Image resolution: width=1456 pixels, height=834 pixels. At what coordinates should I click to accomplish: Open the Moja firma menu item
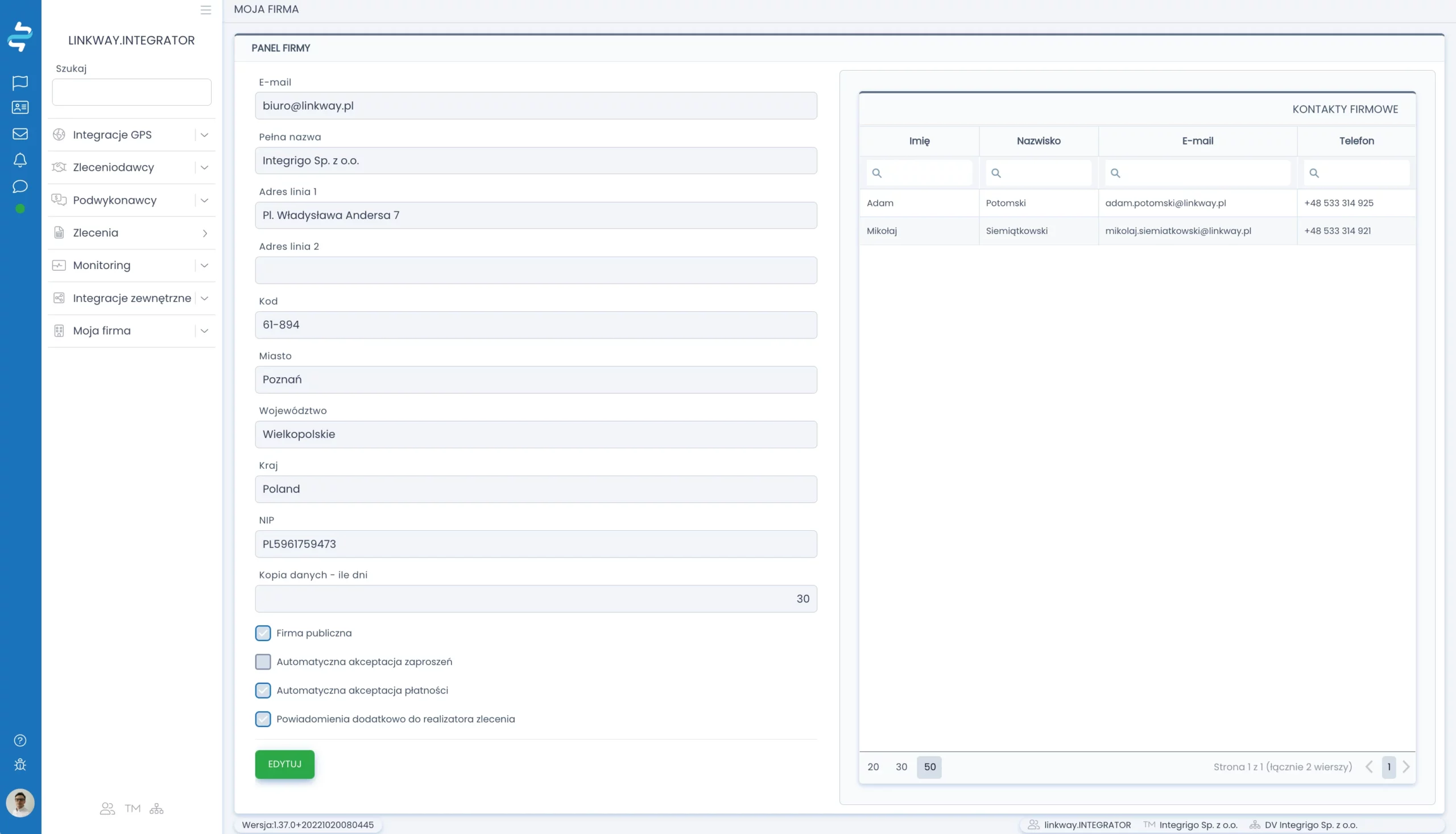[131, 331]
